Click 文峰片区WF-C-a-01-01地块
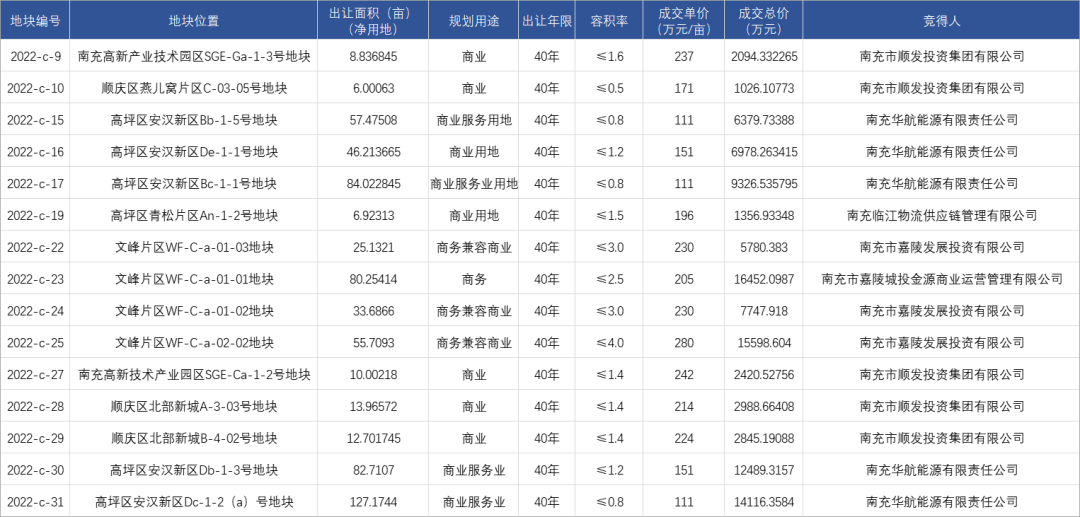 (x=194, y=279)
